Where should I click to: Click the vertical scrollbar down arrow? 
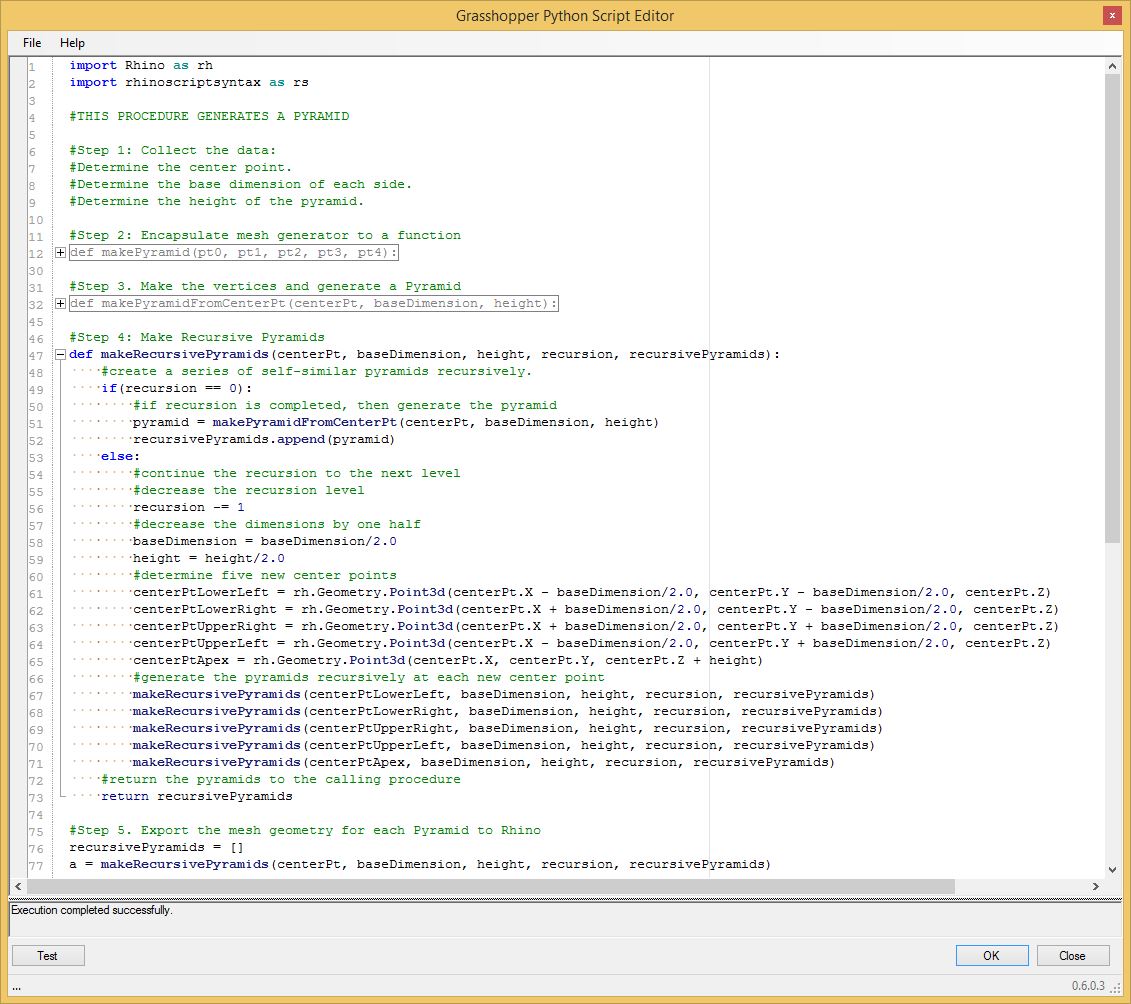1112,870
